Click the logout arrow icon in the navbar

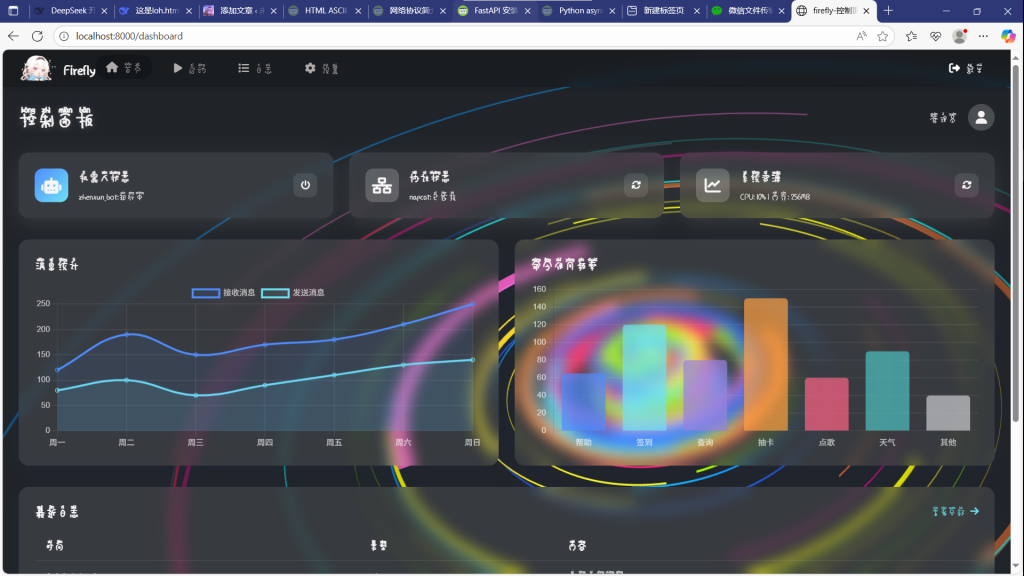tap(954, 68)
